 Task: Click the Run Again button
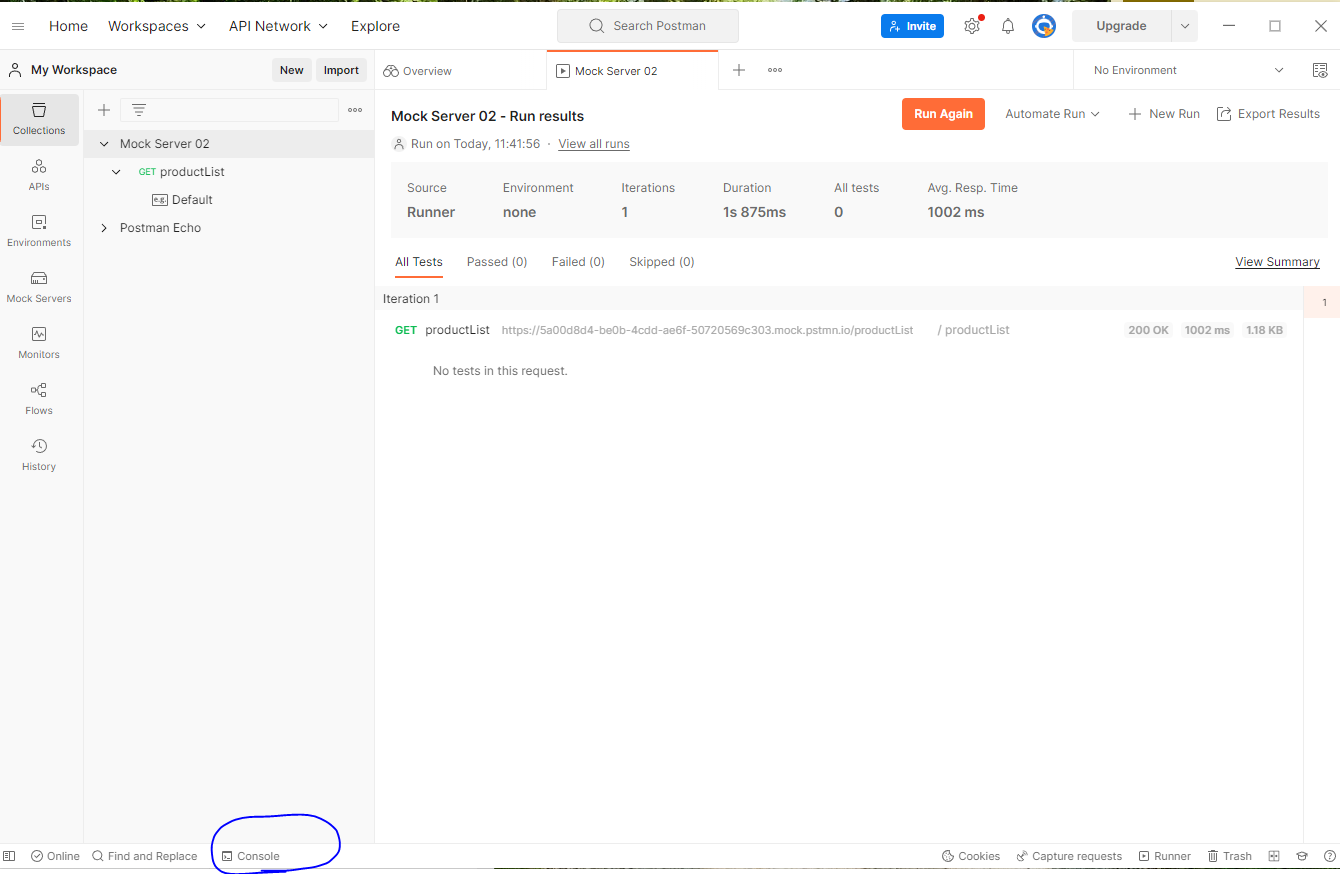943,114
